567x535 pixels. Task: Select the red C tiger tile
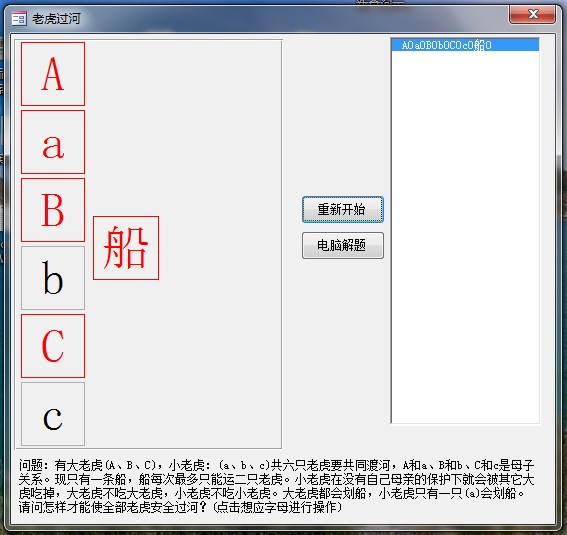53,346
